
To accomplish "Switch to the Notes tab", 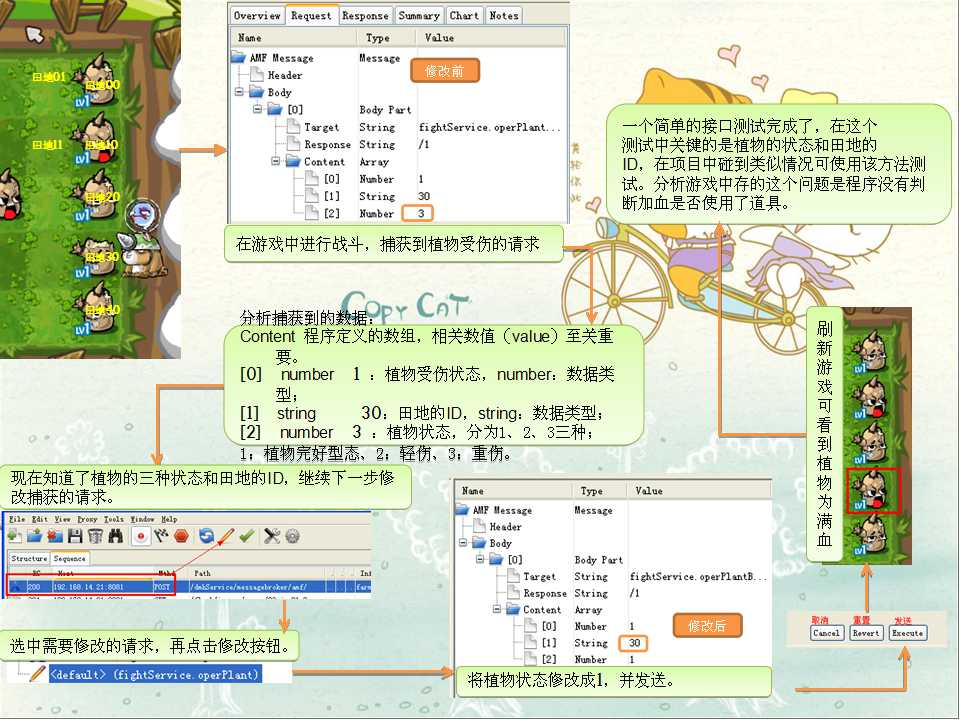I will 504,15.
